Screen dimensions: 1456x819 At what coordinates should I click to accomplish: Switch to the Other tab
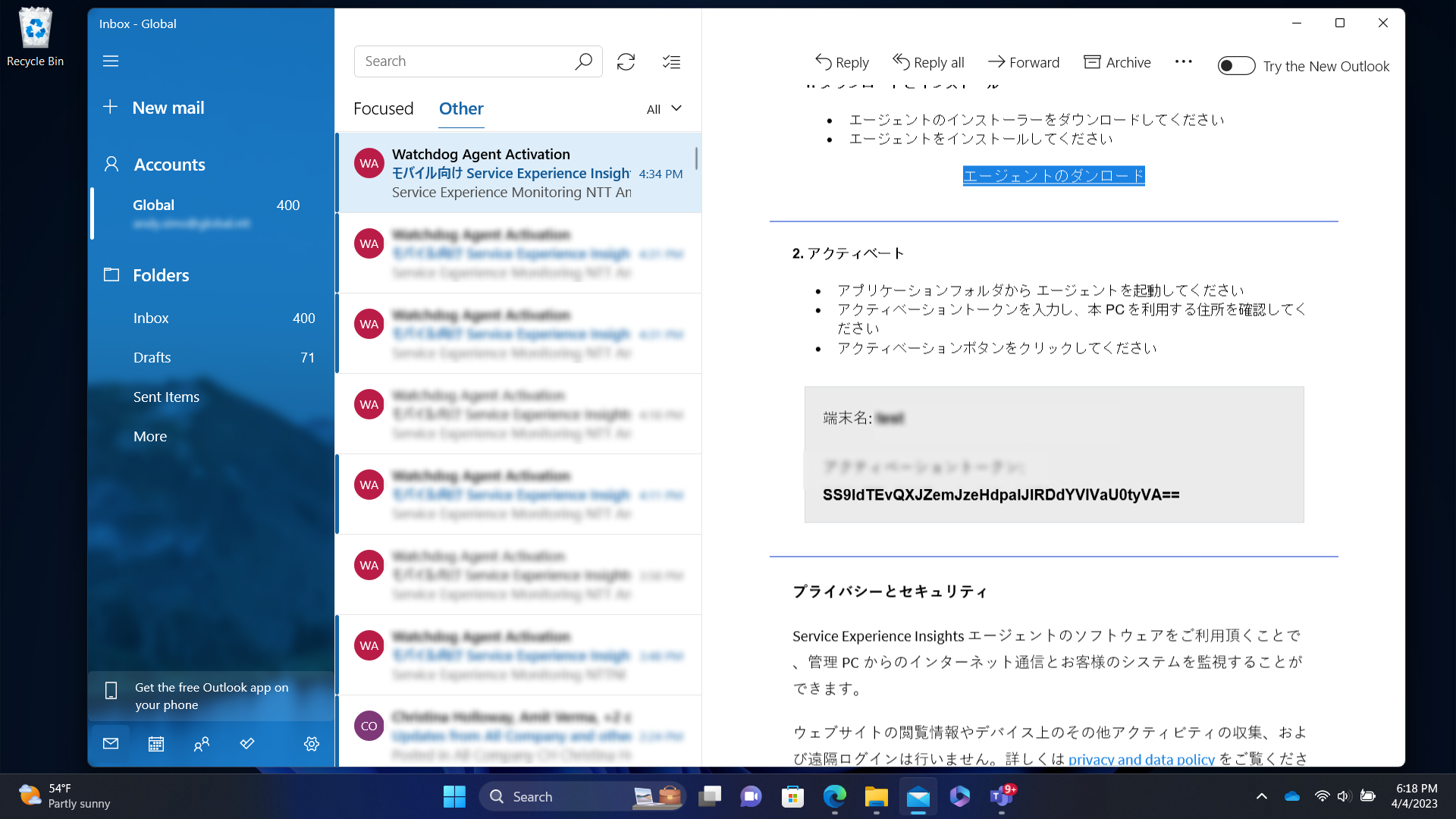point(461,108)
